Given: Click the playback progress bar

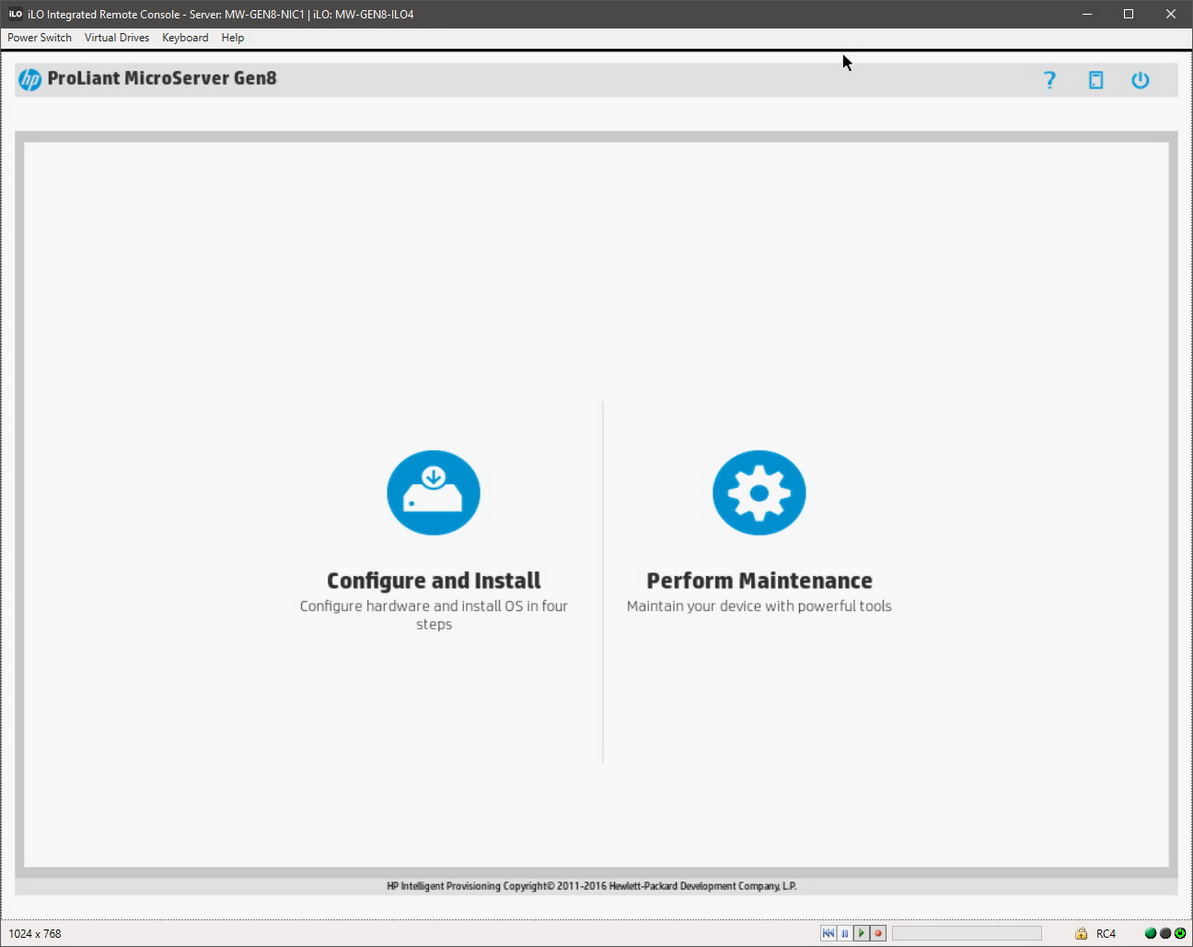Looking at the screenshot, I should point(966,933).
